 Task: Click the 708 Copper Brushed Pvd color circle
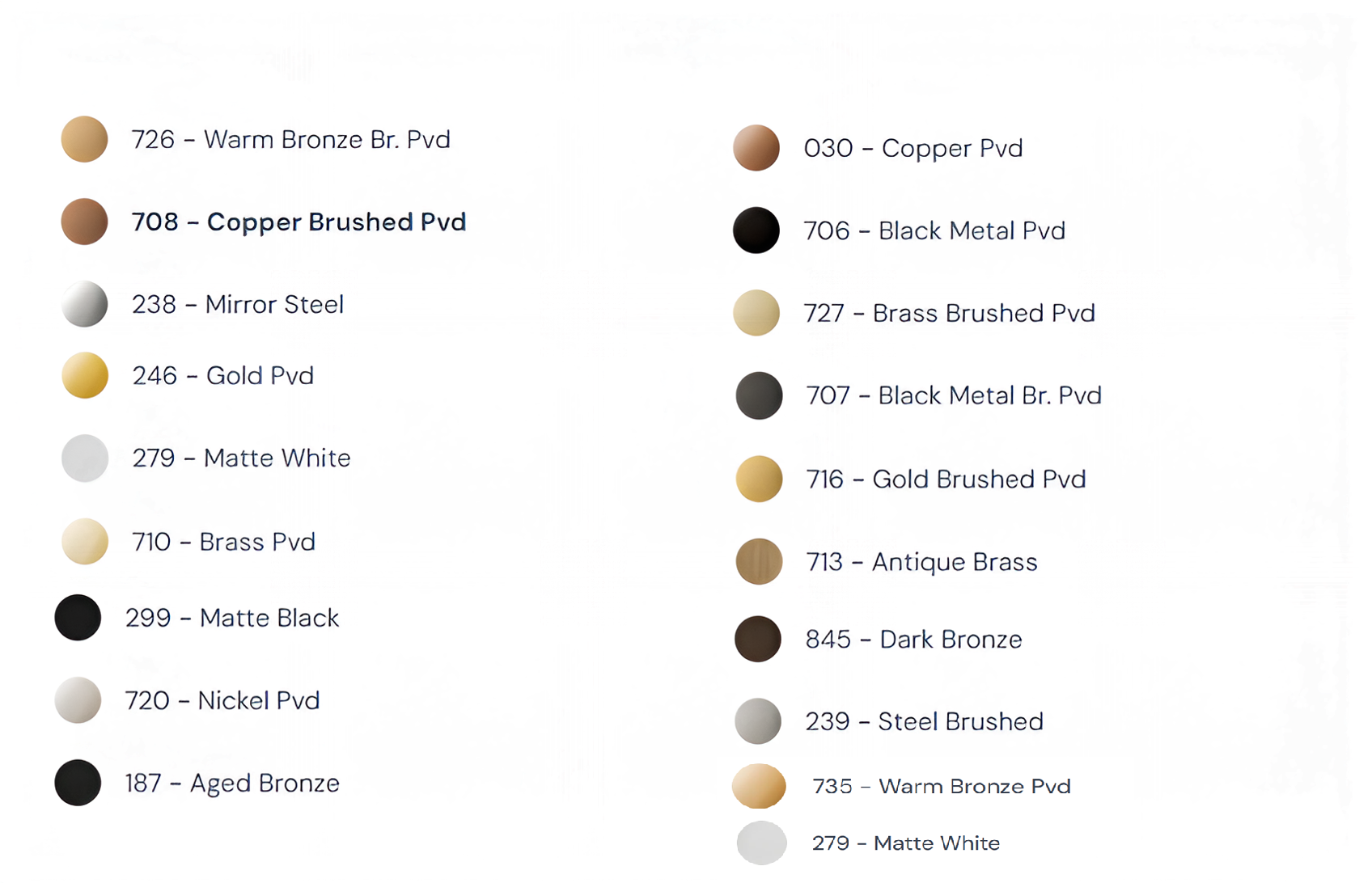click(84, 222)
